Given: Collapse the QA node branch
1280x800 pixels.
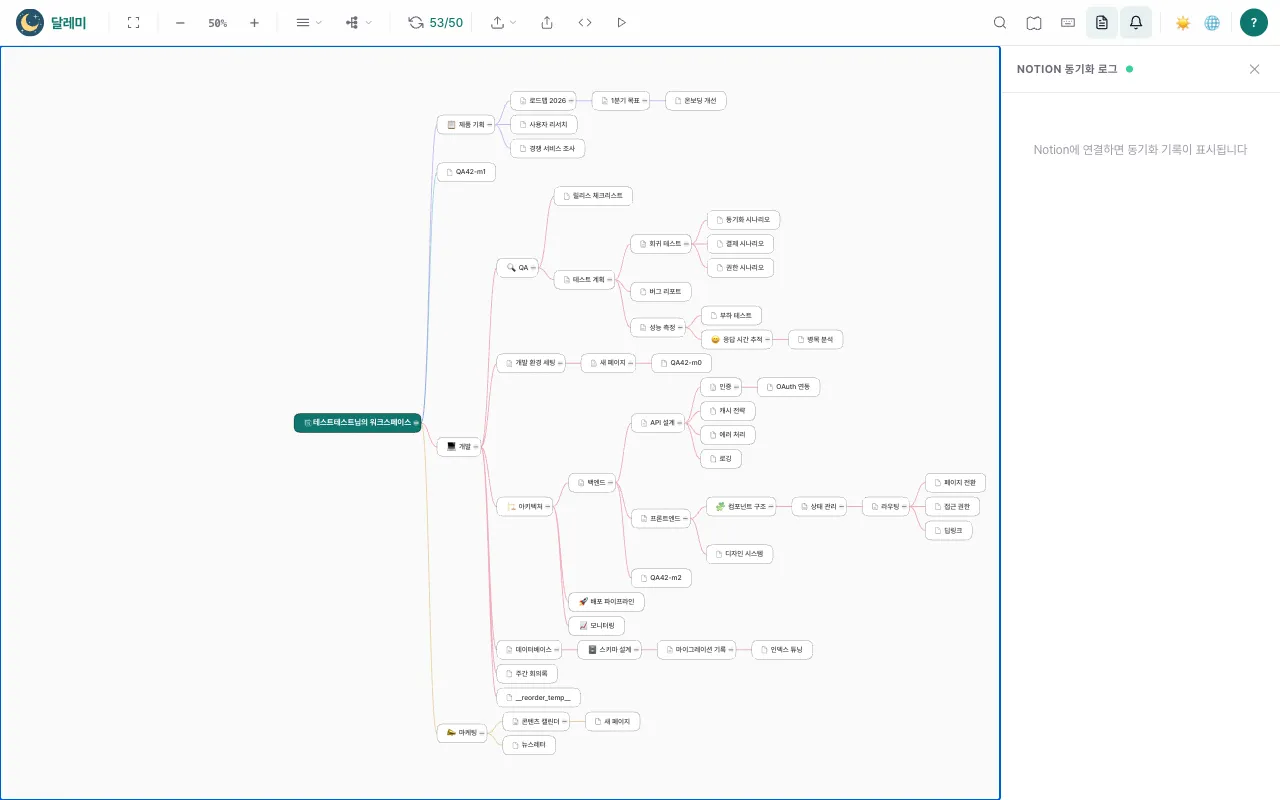Looking at the screenshot, I should point(533,268).
